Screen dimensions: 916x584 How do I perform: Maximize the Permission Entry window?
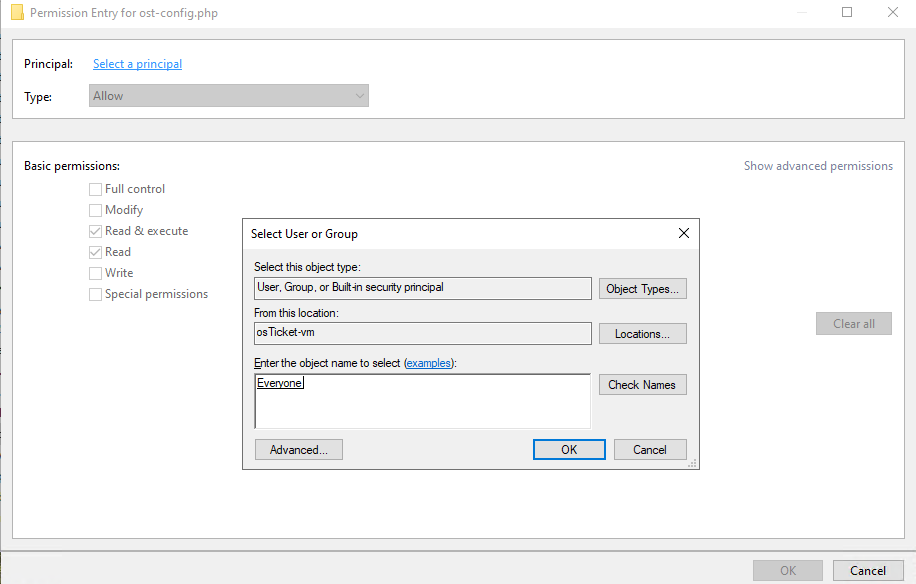(846, 12)
